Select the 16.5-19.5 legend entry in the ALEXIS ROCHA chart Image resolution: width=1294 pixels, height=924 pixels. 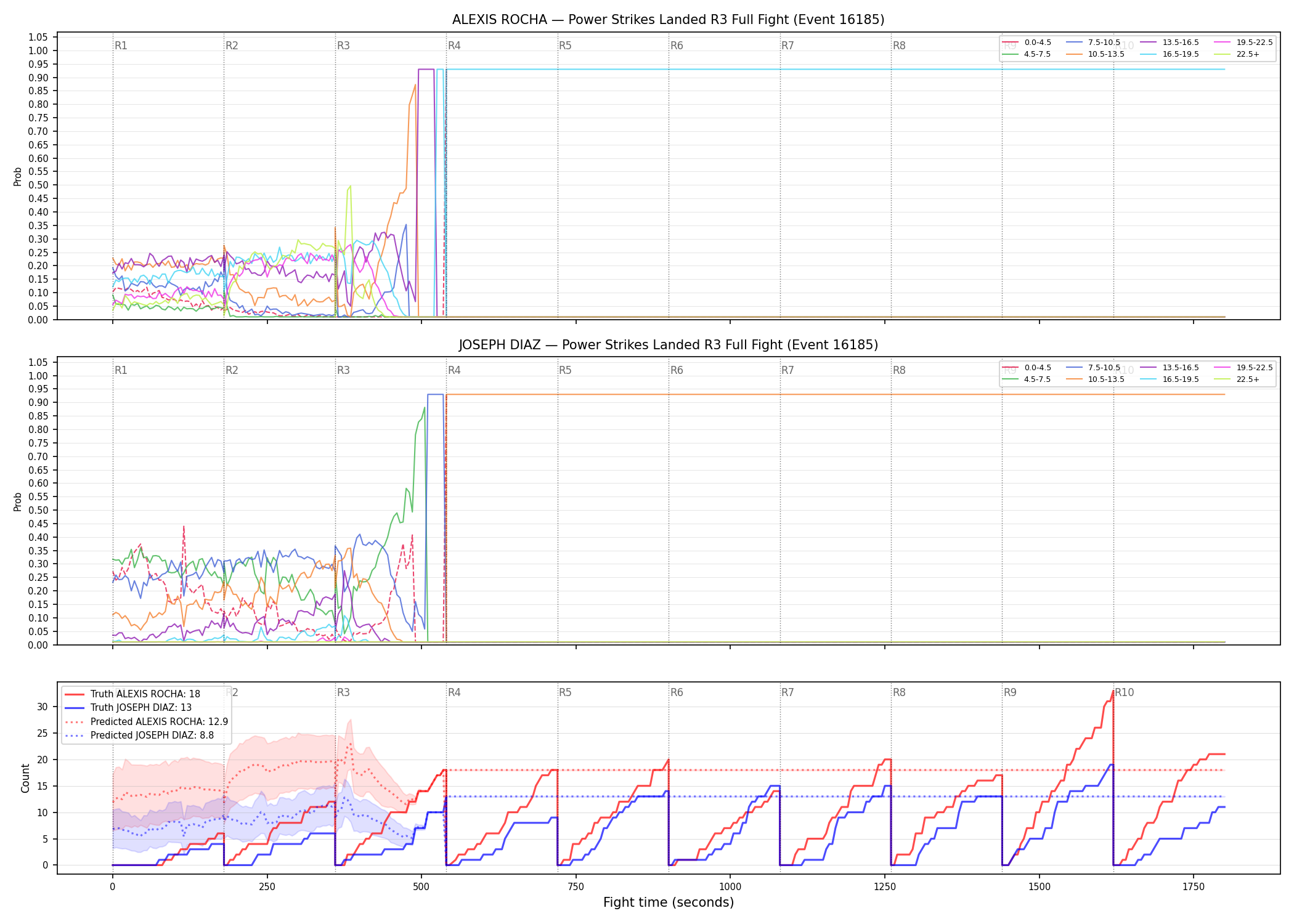tap(1170, 54)
